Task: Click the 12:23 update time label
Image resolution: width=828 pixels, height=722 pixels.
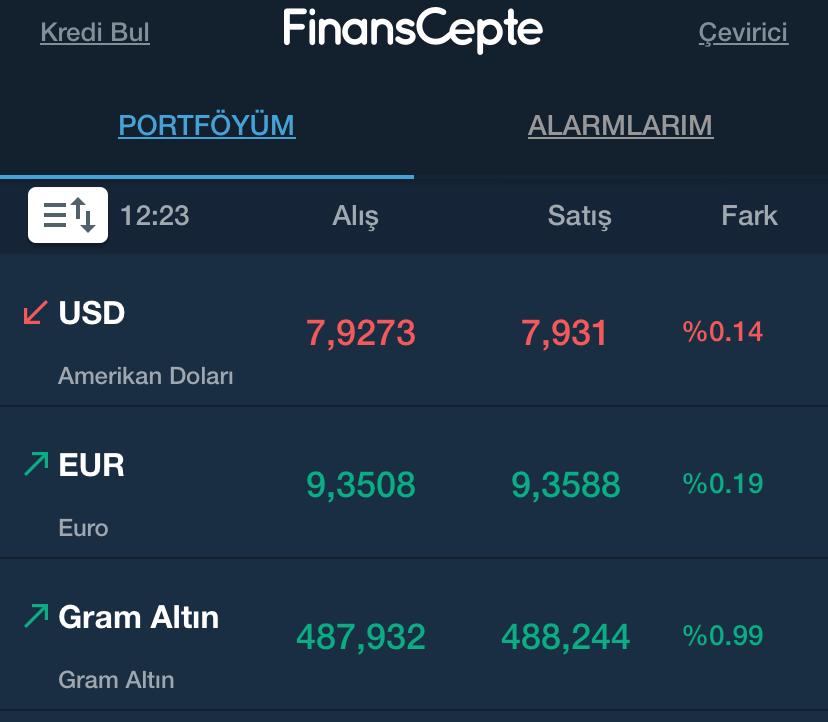Action: click(x=155, y=215)
